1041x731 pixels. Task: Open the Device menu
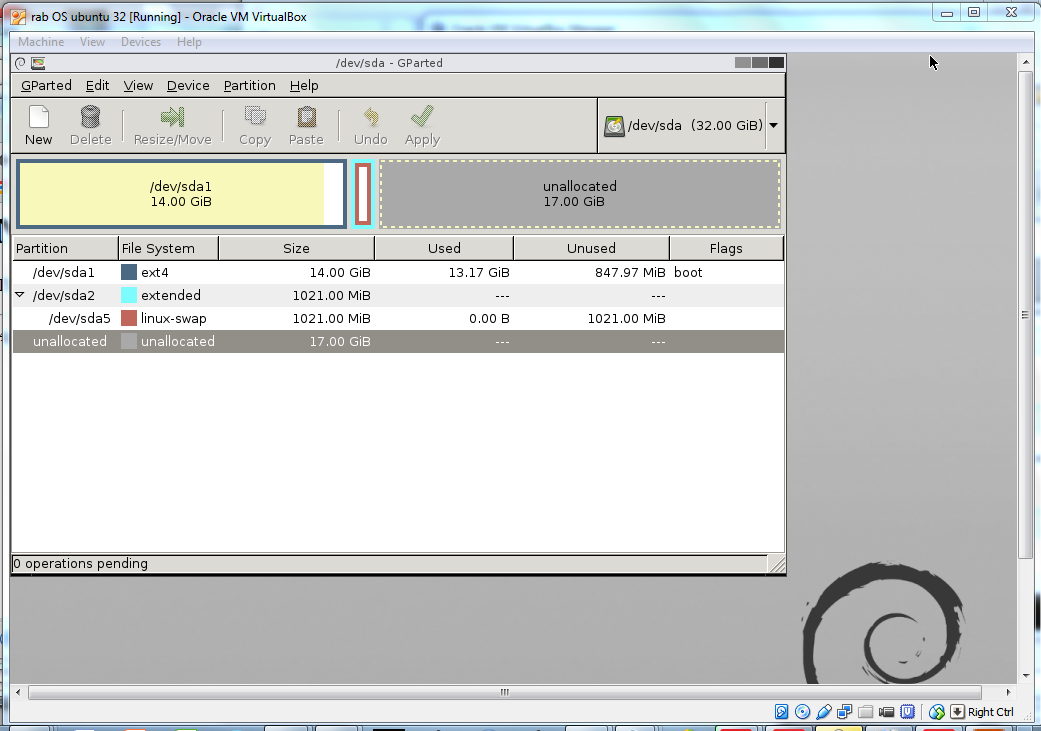click(x=188, y=86)
